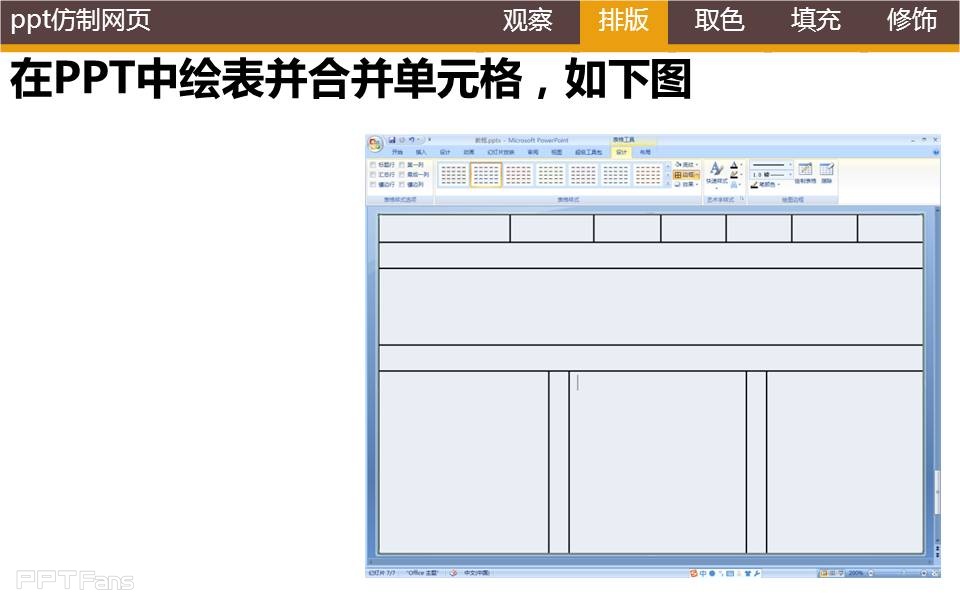960x600 pixels.
Task: Open the Shading (底纹) dropdown
Action: 686,164
